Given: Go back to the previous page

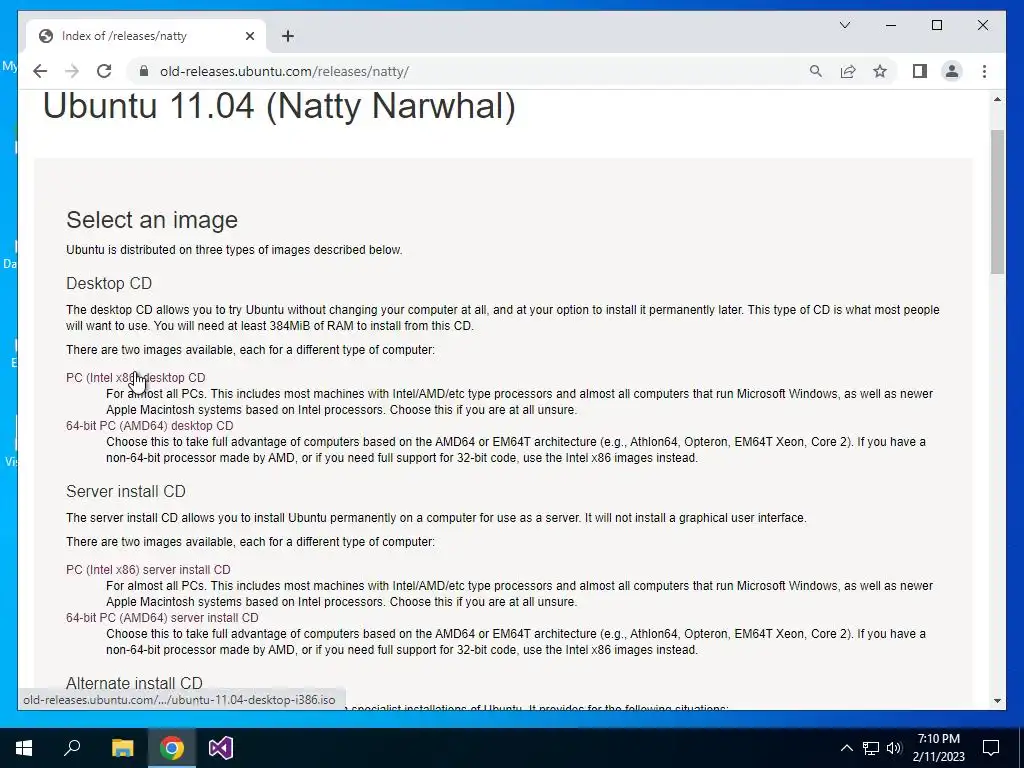Looking at the screenshot, I should coord(40,71).
